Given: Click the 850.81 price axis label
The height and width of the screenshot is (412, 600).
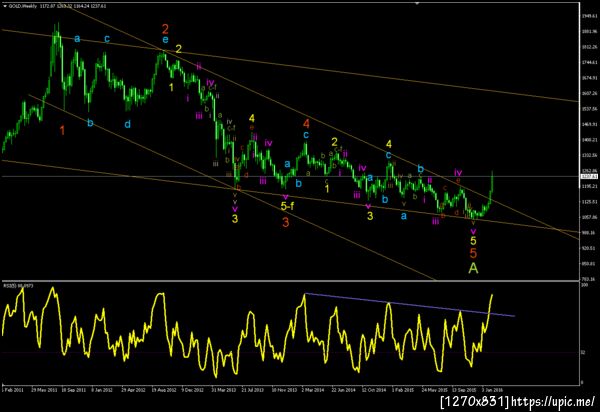Looking at the screenshot, I should 589,264.
